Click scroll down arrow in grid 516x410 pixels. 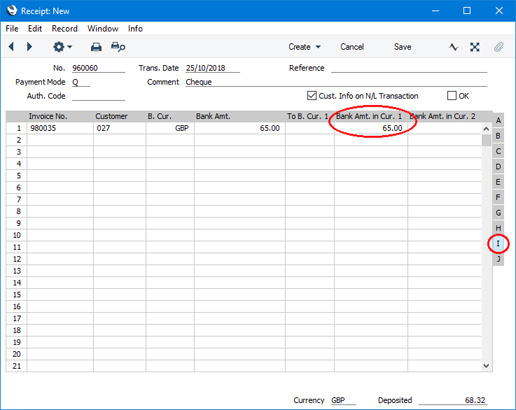click(x=486, y=366)
